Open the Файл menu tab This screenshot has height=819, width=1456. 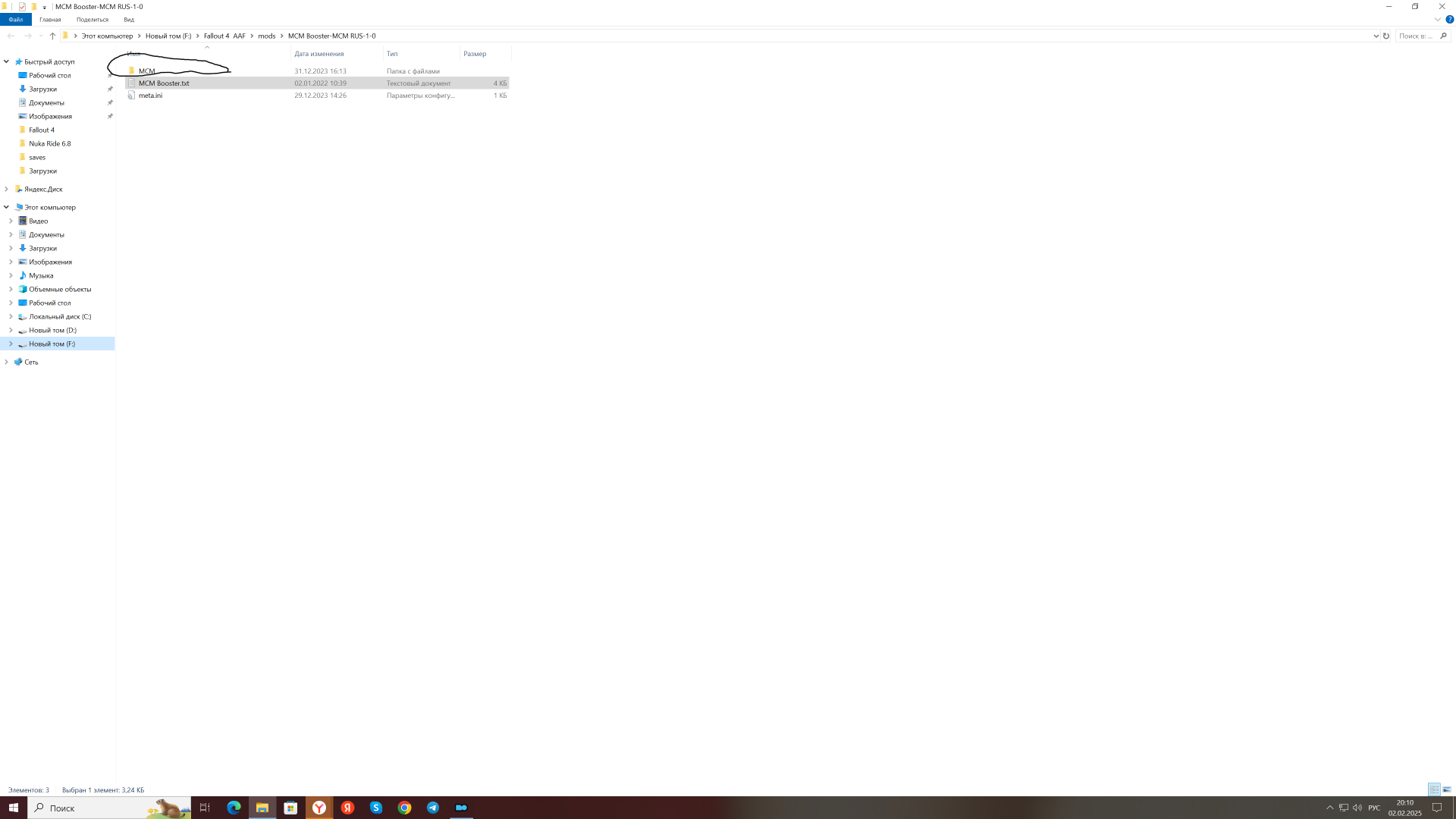coord(15,20)
